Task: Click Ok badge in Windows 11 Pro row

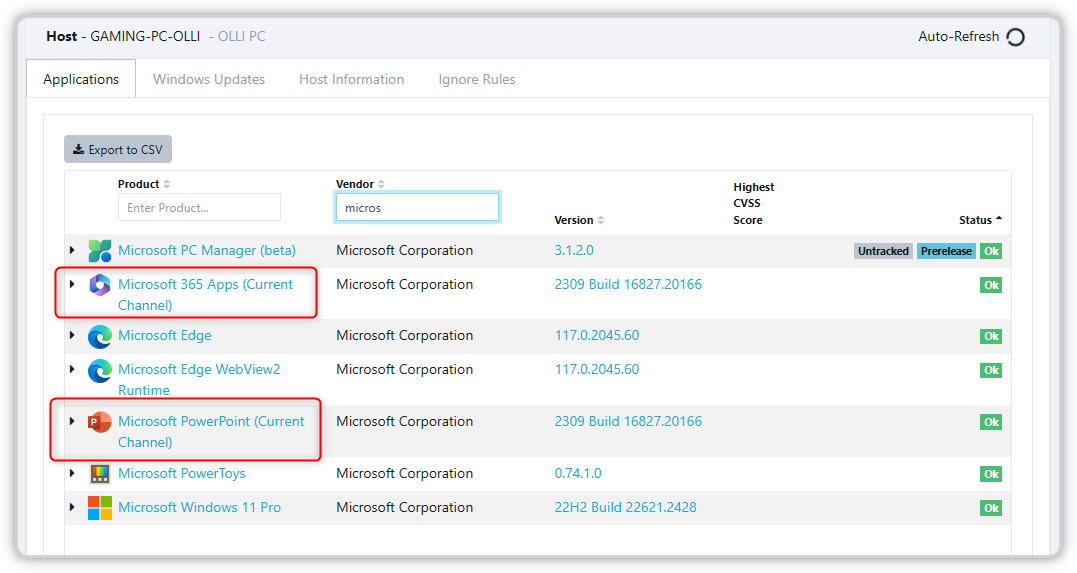Action: point(990,508)
